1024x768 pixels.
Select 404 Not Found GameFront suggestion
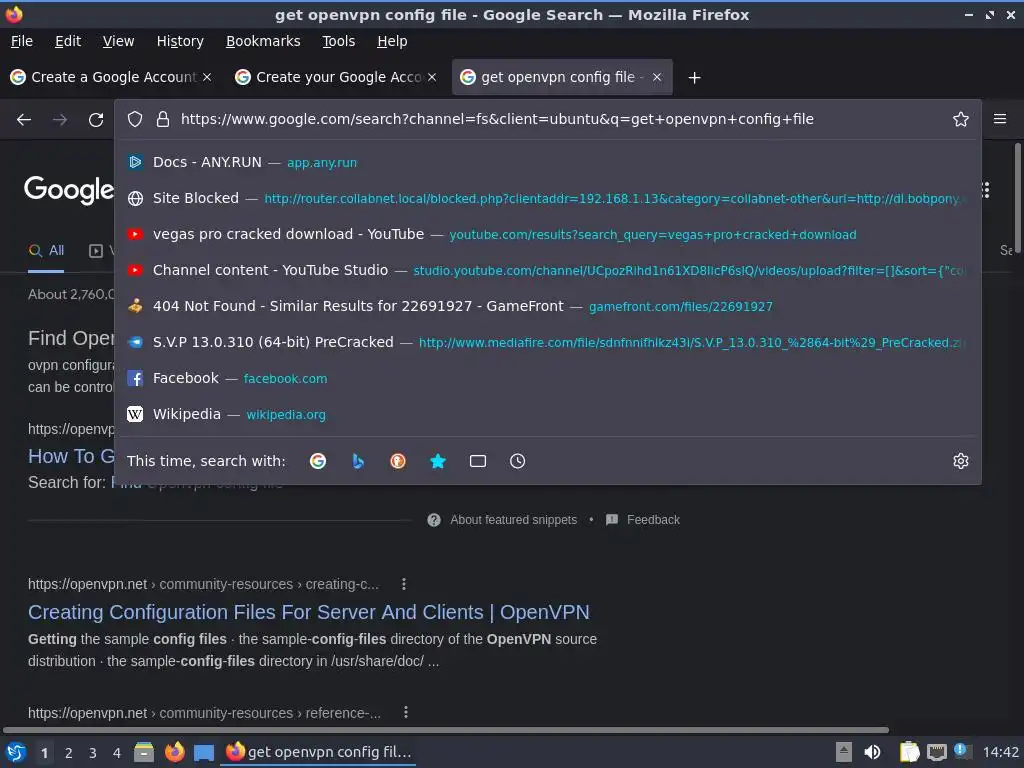547,306
